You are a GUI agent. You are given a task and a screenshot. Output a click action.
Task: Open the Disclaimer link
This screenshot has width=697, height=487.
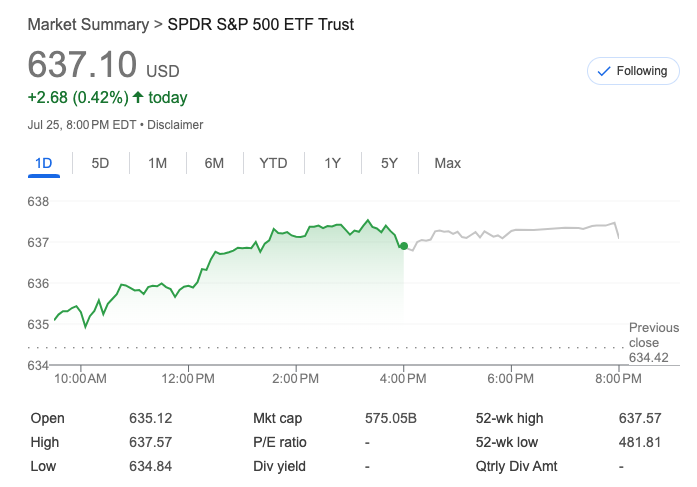click(x=177, y=125)
